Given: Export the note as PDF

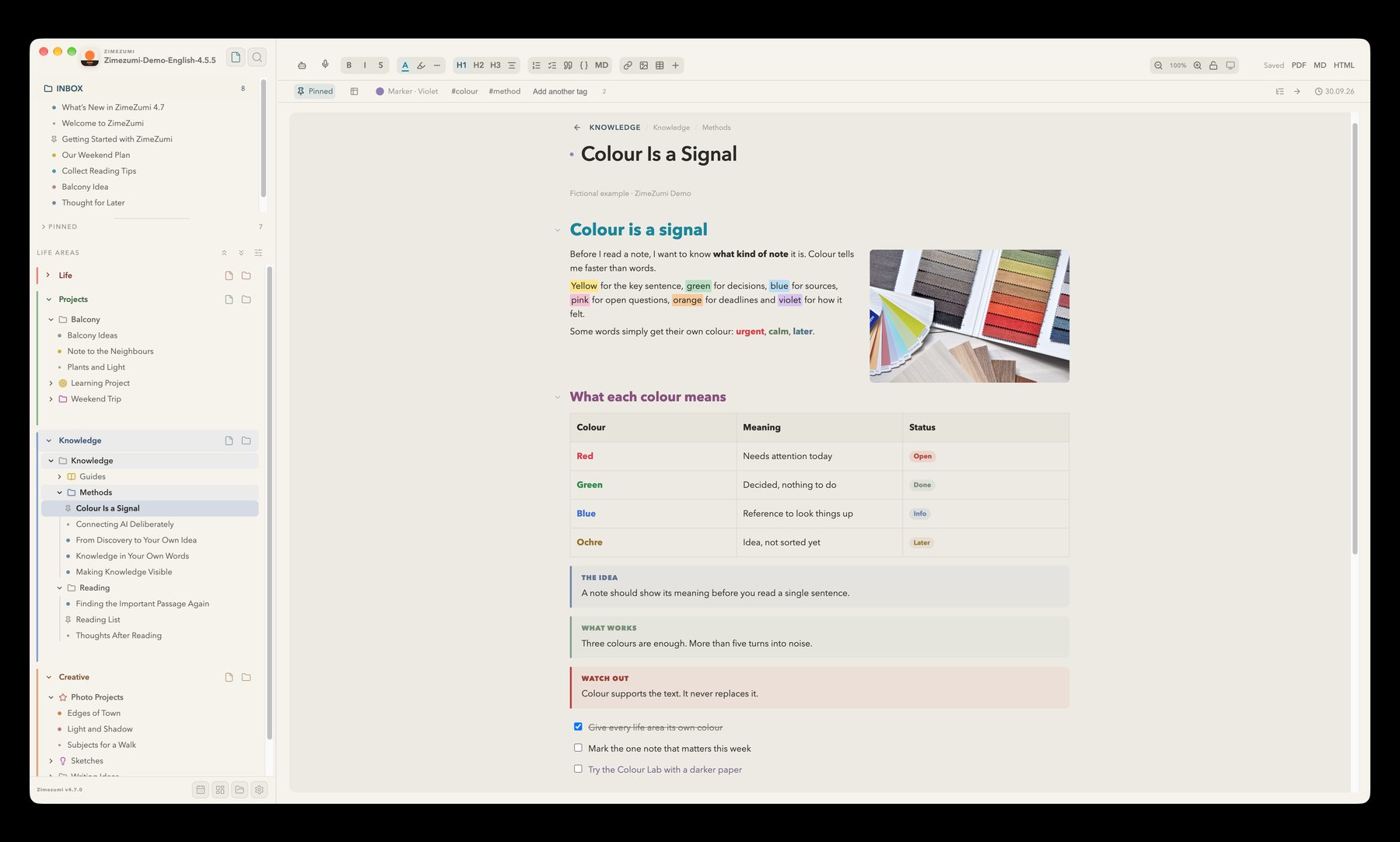Looking at the screenshot, I should click(x=1299, y=65).
